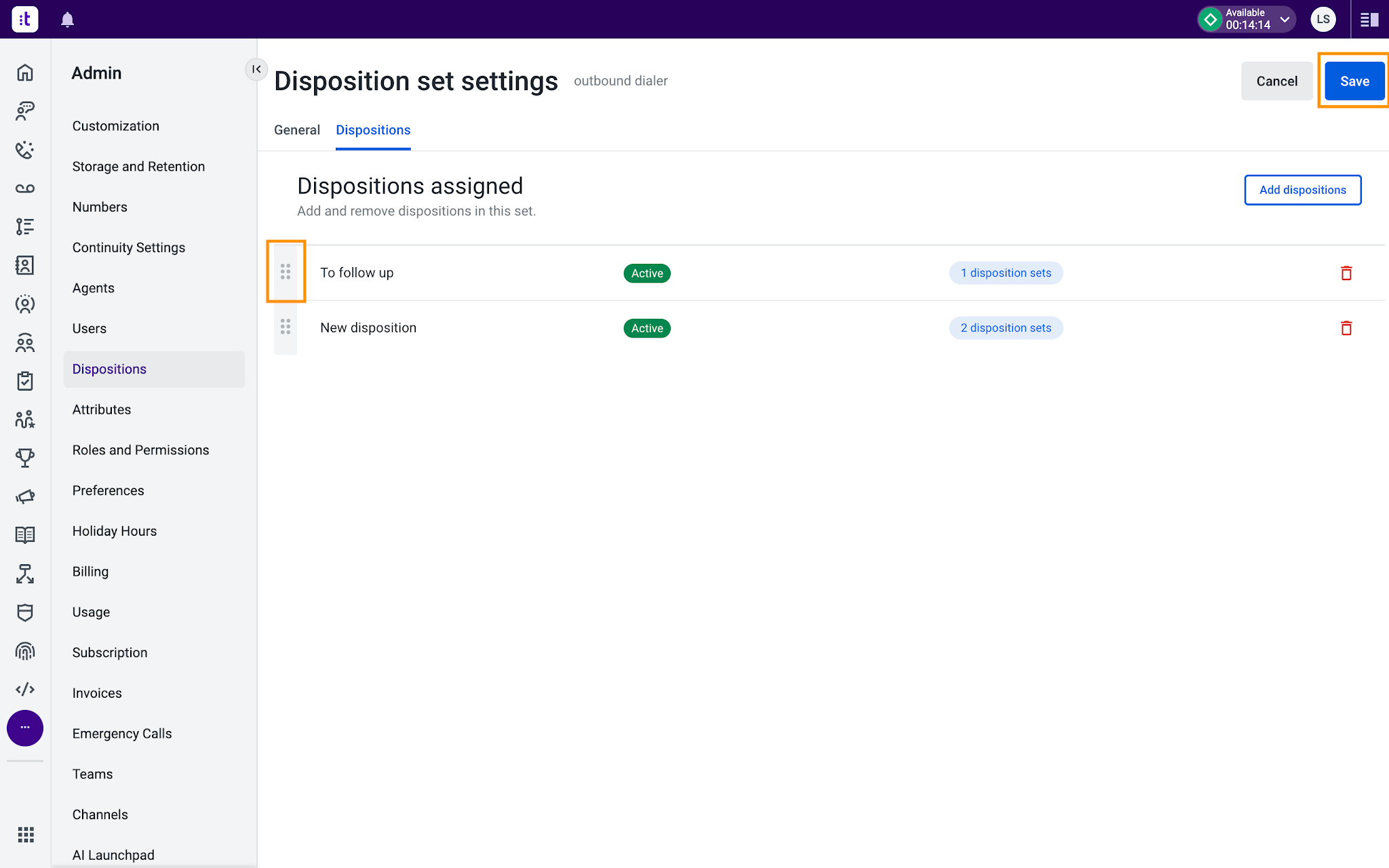1389x868 pixels.
Task: Open the apps grid icon
Action: [x=26, y=835]
